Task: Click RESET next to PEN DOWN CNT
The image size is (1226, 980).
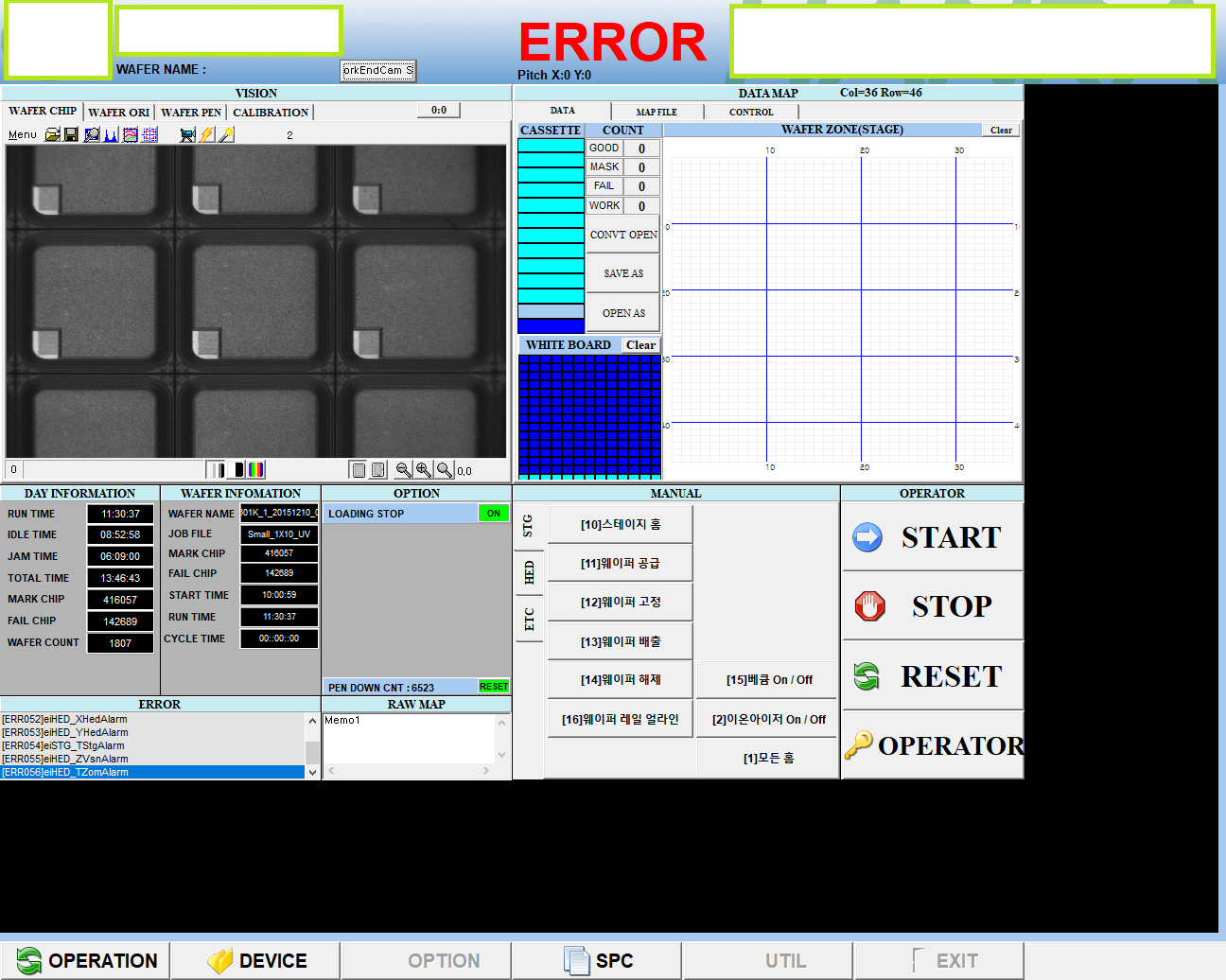Action: [493, 687]
